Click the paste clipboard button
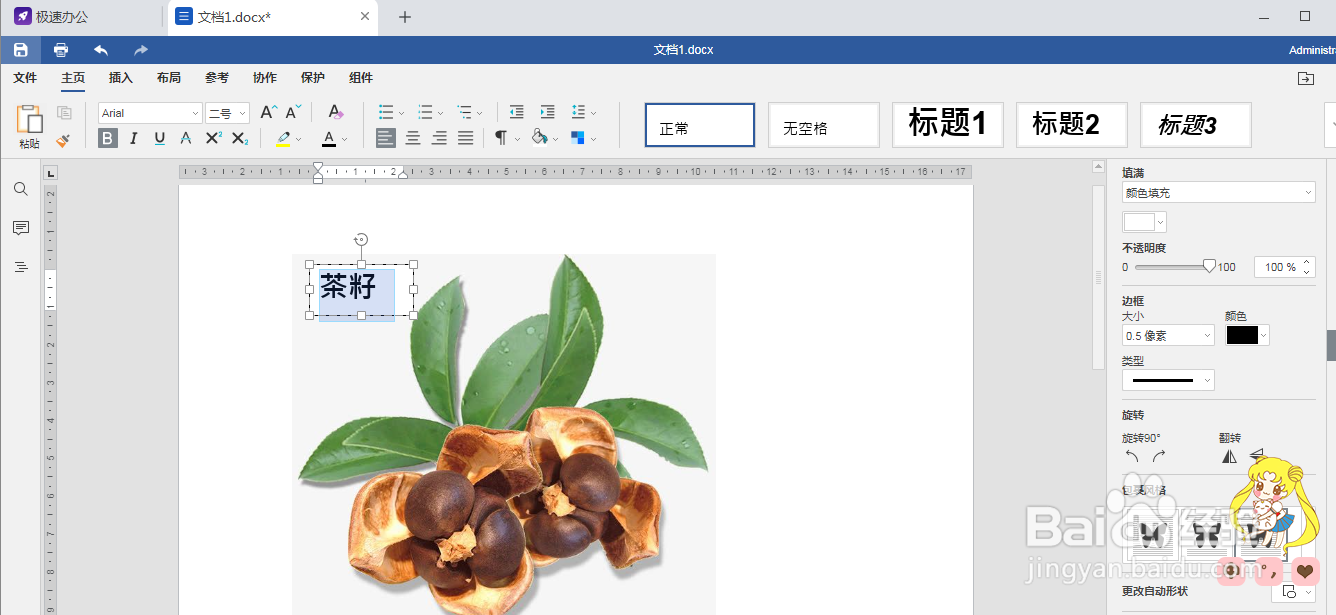Image resolution: width=1336 pixels, height=615 pixels. (30, 127)
